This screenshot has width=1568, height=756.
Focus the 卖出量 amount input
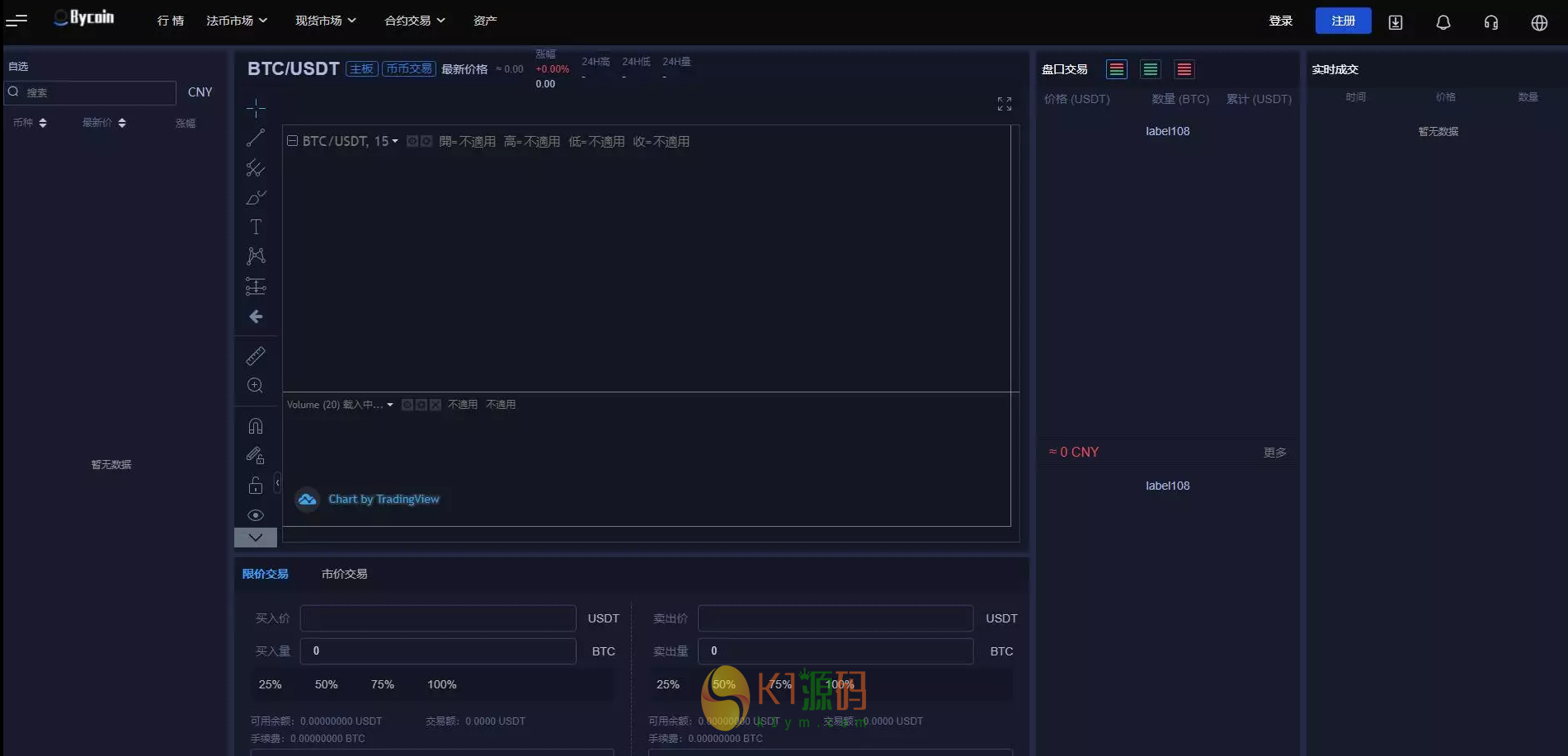(836, 651)
